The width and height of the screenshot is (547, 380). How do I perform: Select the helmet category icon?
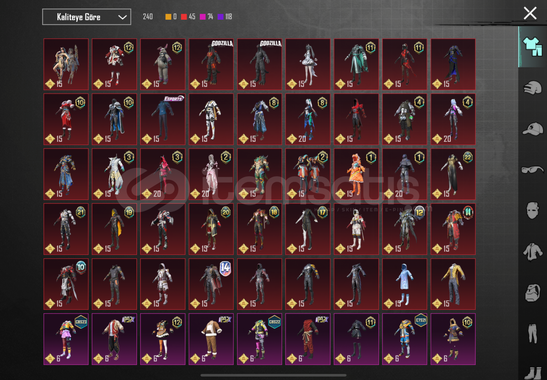533,87
